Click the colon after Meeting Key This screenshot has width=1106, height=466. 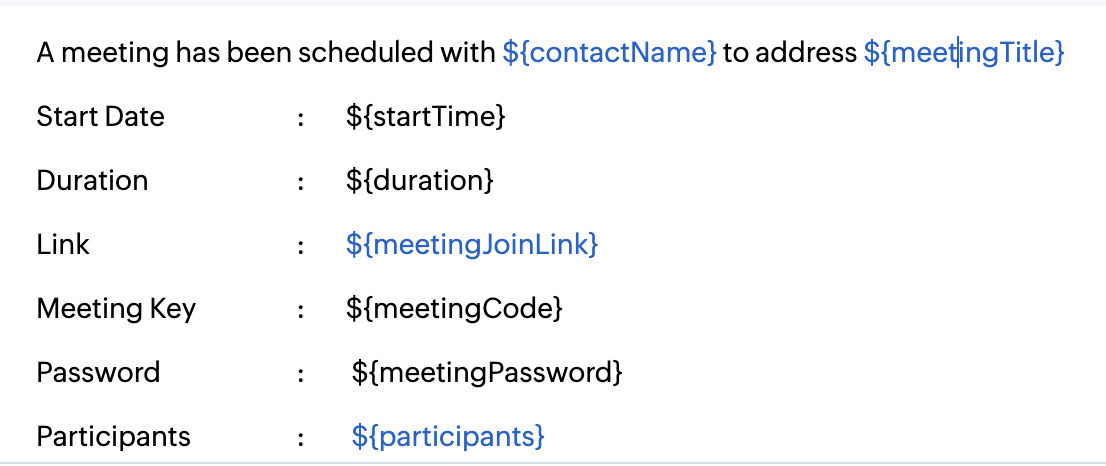coord(300,310)
